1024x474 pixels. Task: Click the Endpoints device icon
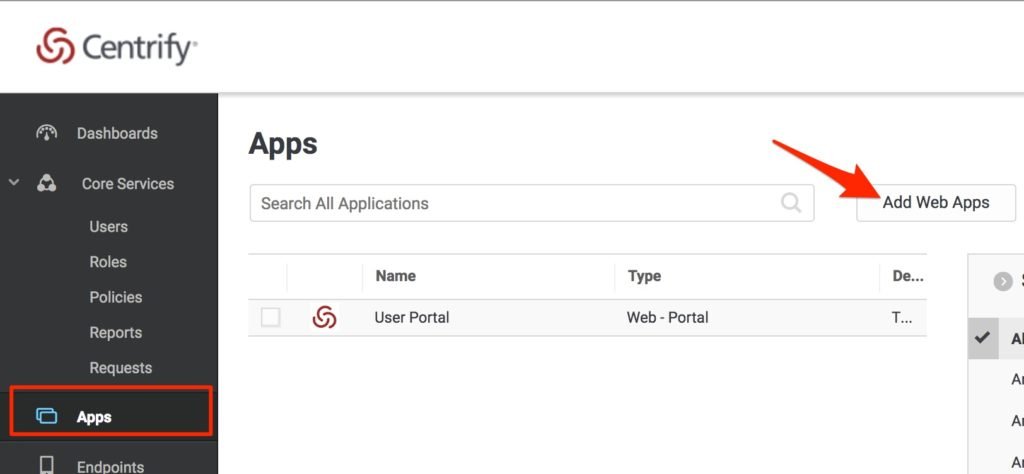click(46, 465)
